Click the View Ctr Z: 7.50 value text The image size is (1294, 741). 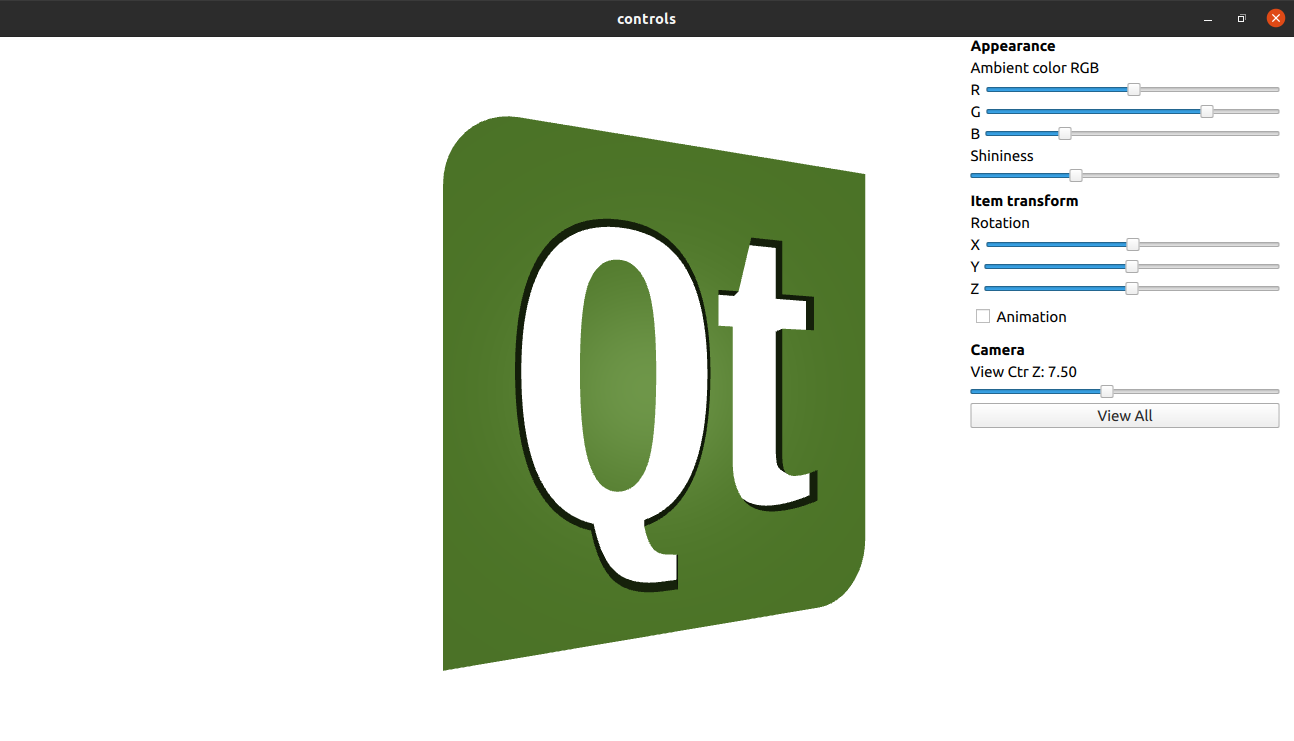1024,372
